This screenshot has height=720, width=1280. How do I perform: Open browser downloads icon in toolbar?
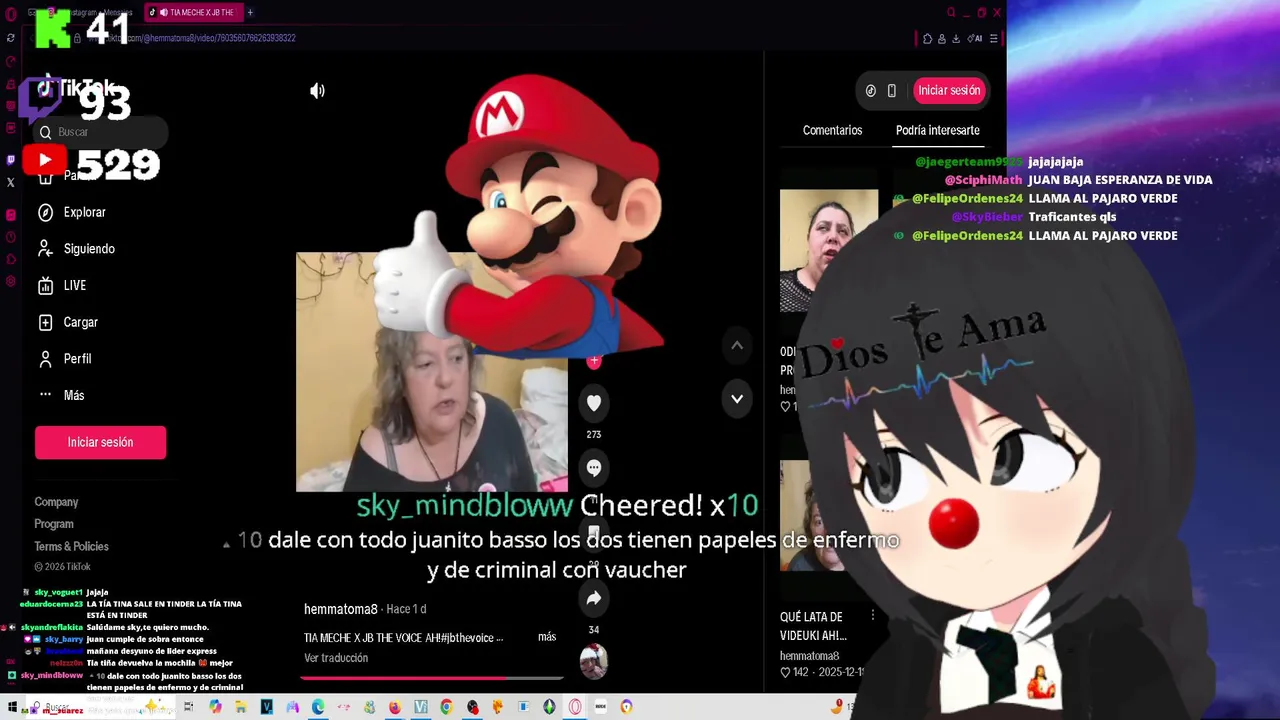pos(956,39)
